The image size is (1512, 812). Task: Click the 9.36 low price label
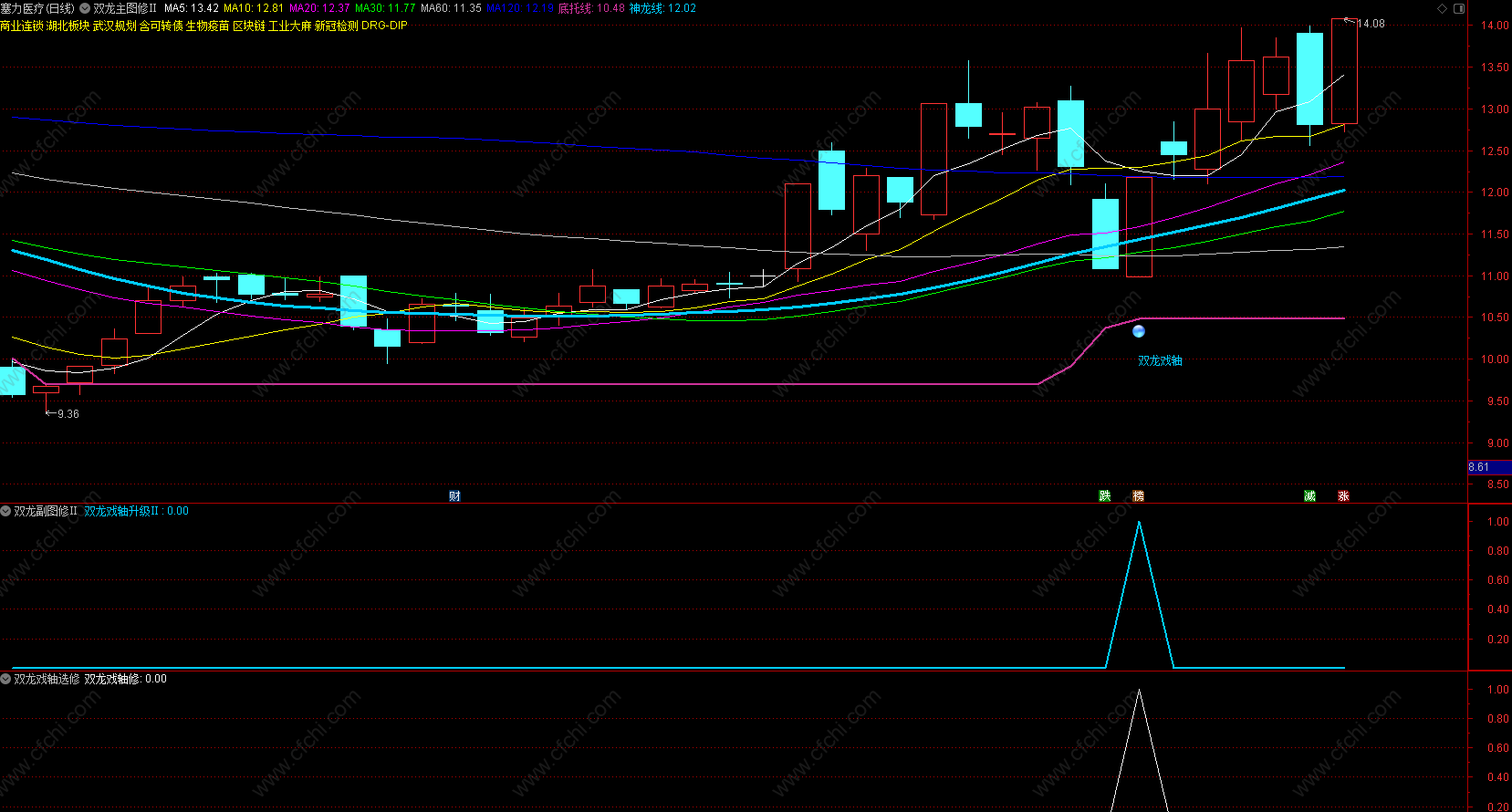(x=68, y=414)
